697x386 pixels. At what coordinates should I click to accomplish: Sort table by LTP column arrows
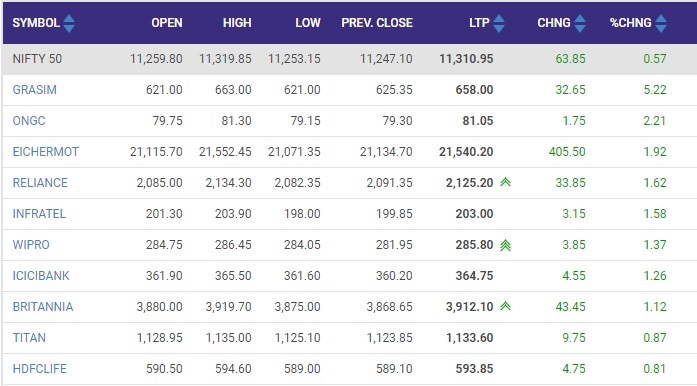(499, 23)
